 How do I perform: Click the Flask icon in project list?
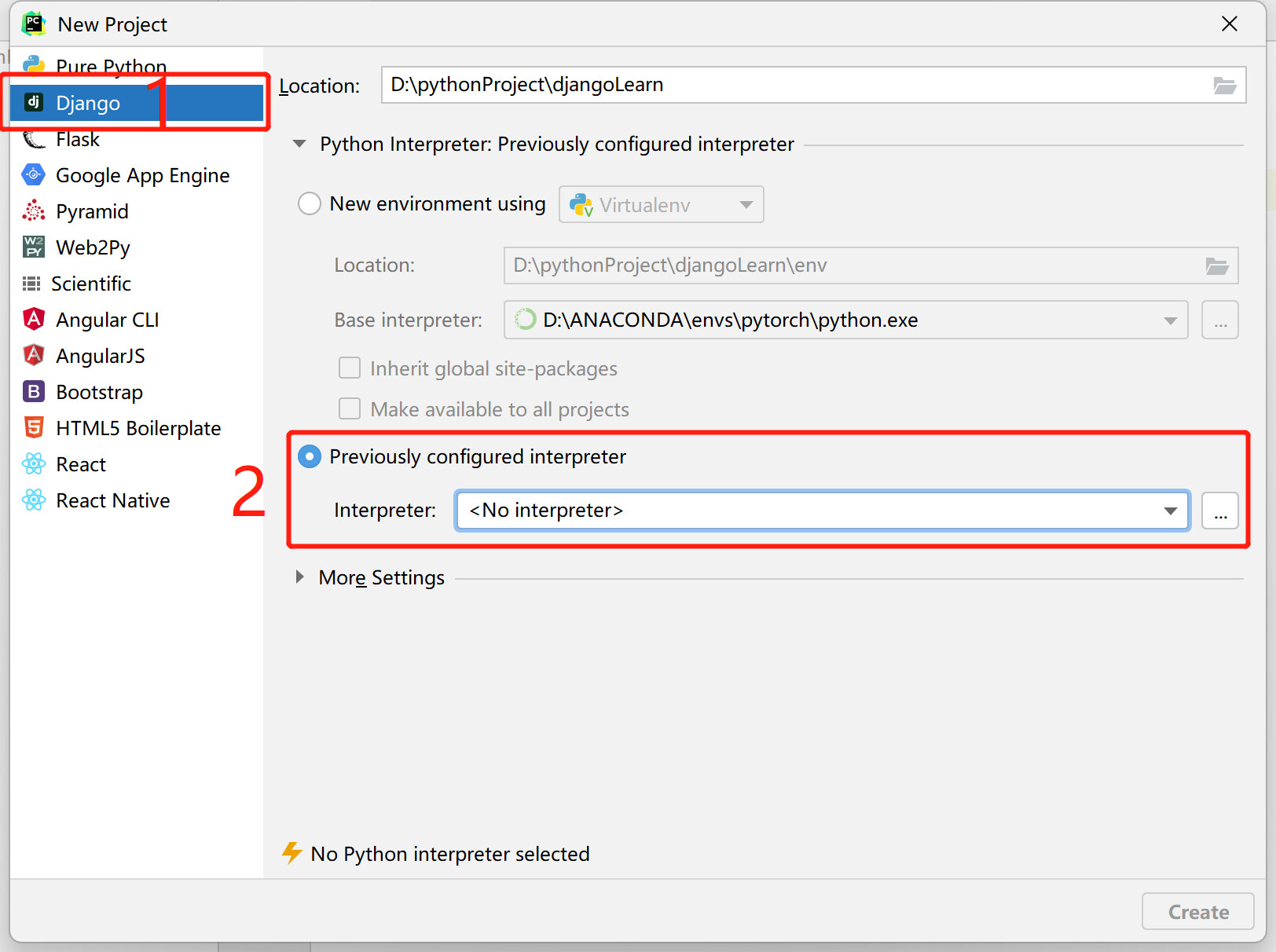pos(34,139)
